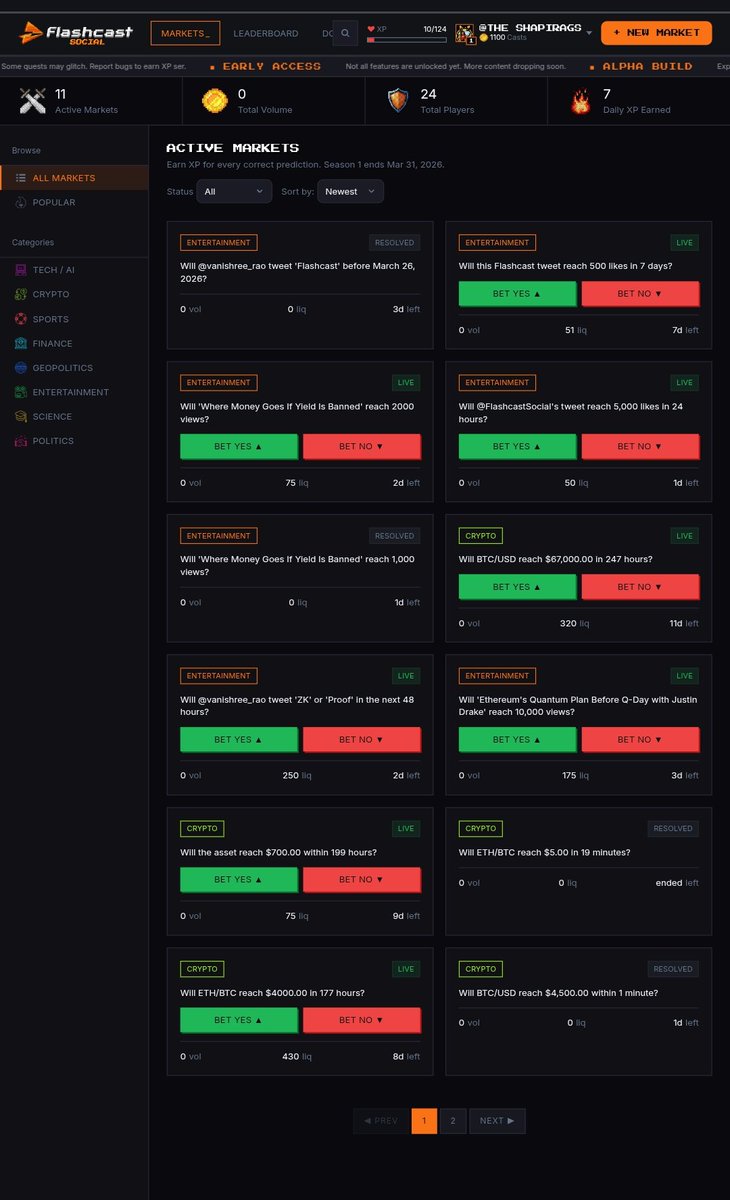Screen dimensions: 730x1200
Task: Click the gold Casts coin icon
Action: coord(483,38)
